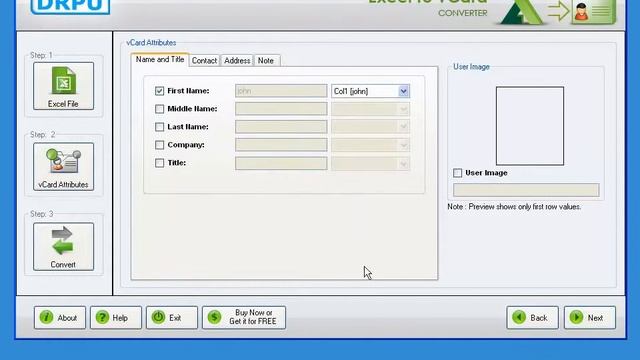Click the header vCard contact icon
This screenshot has width=640, height=360.
593,12
